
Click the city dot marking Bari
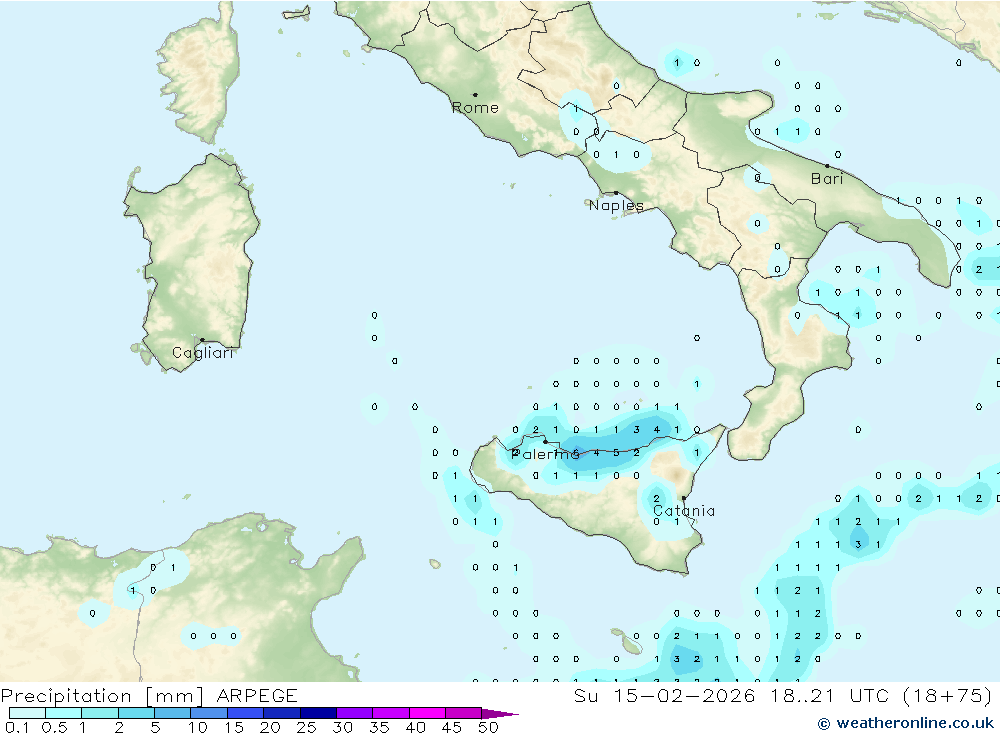point(827,166)
